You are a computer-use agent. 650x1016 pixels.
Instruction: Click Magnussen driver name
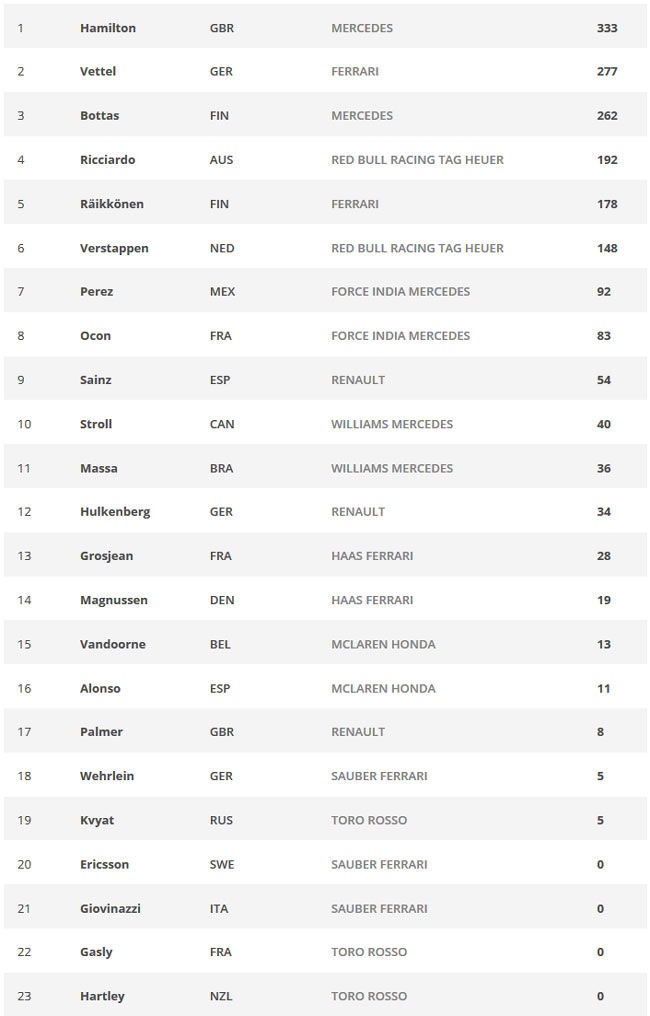[113, 600]
